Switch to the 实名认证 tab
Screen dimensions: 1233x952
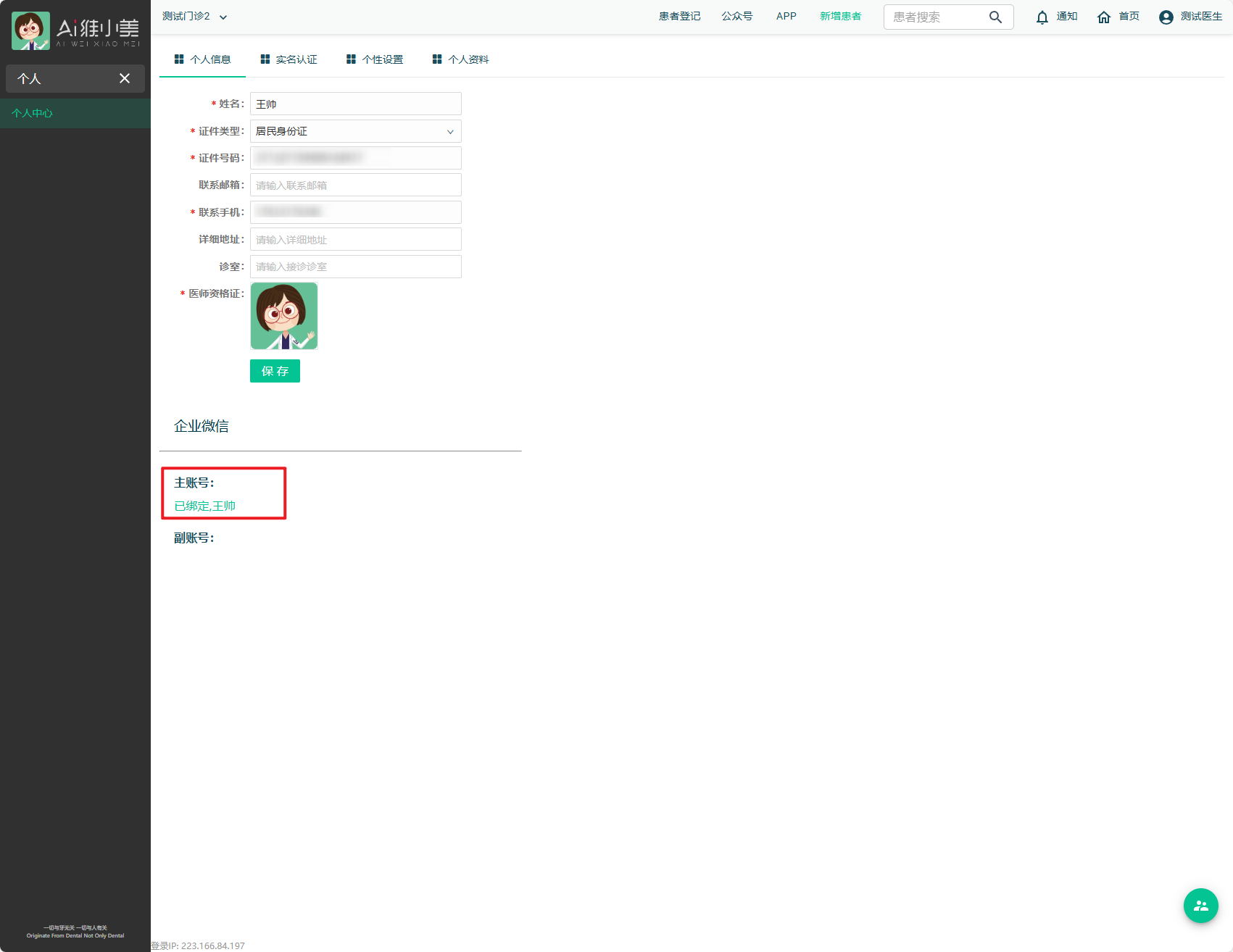(x=288, y=59)
